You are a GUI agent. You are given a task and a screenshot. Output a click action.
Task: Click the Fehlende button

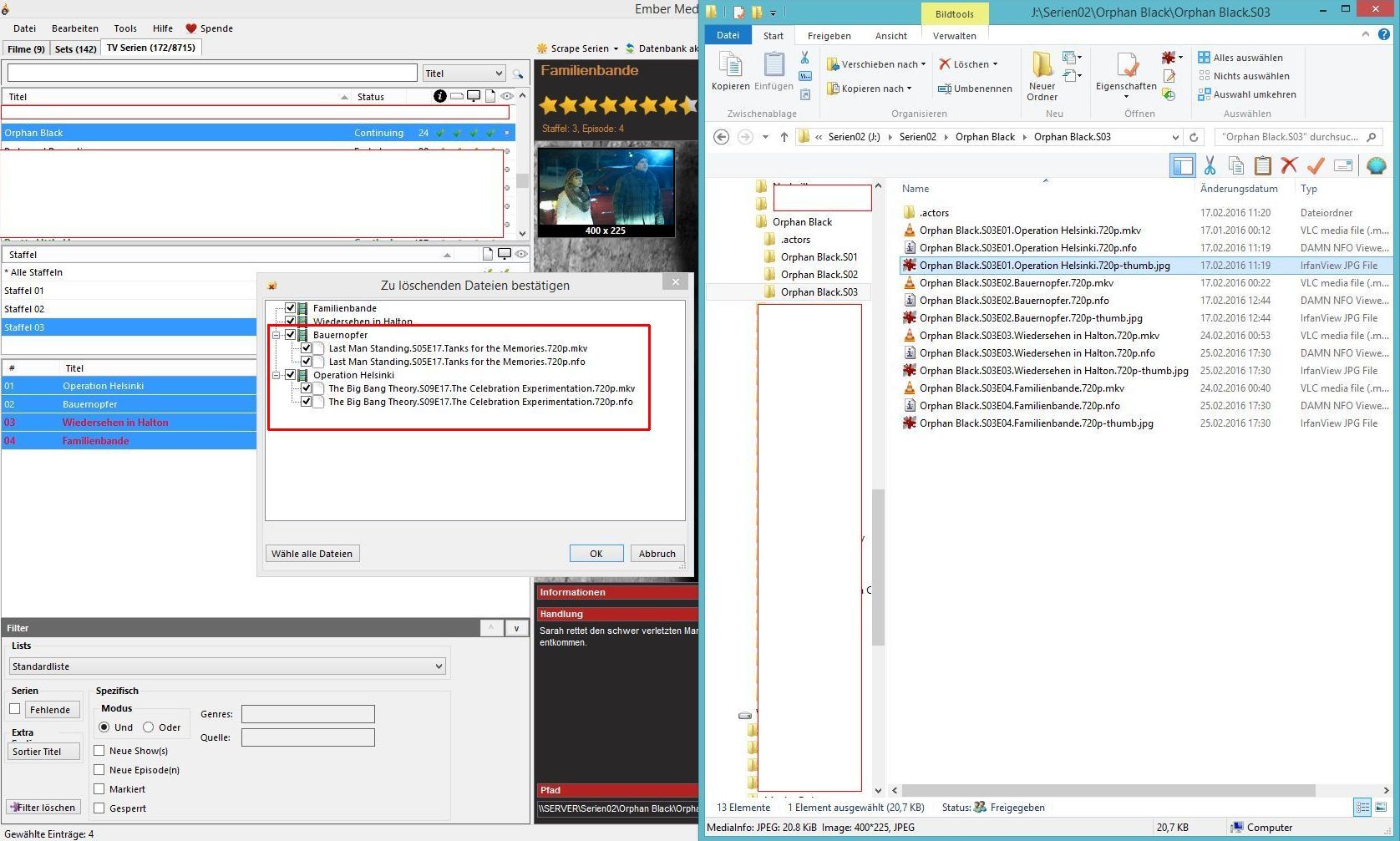coord(50,710)
